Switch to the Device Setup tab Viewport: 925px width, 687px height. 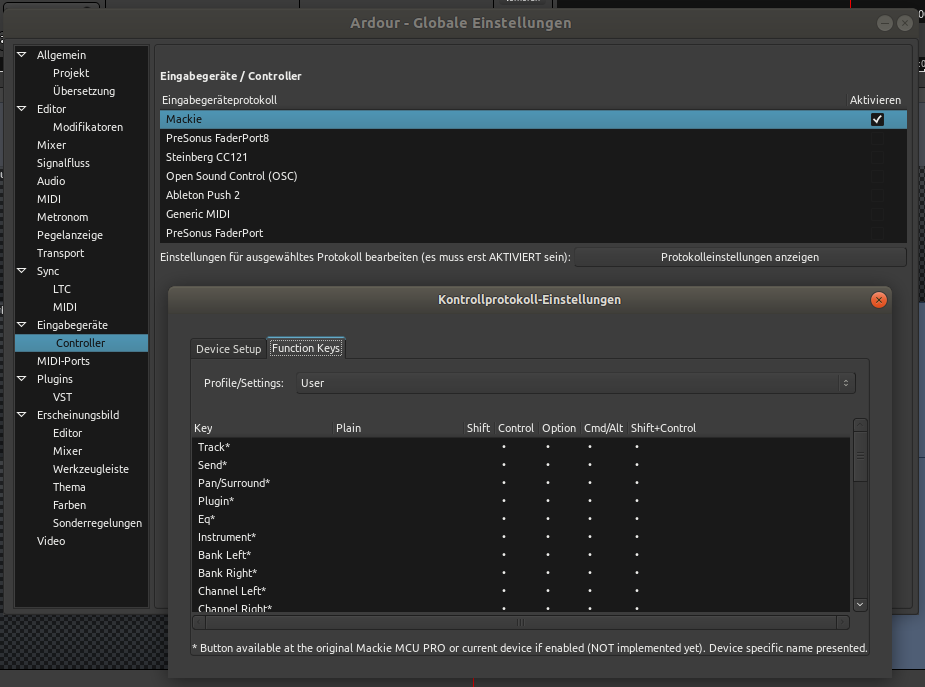tap(228, 349)
